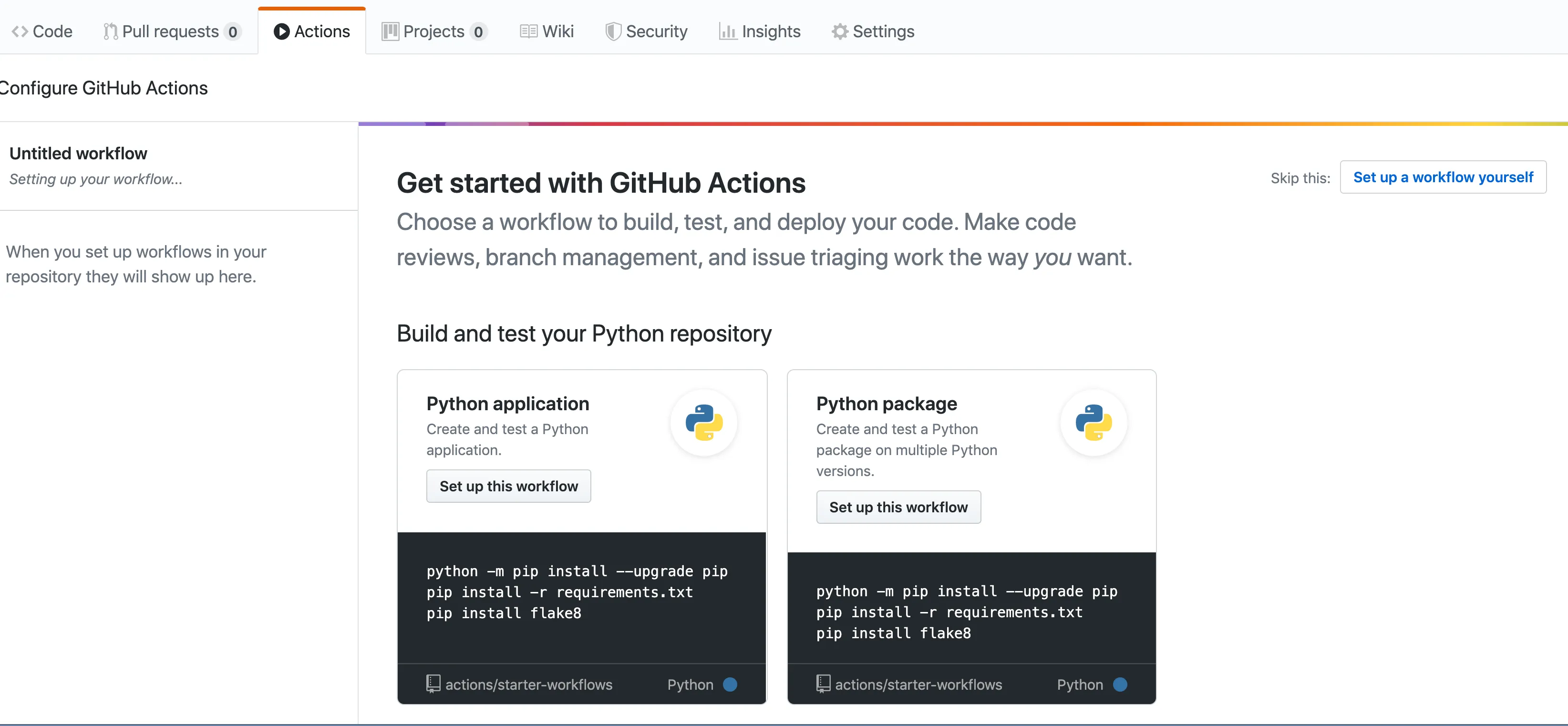
Task: Set up the Python application workflow
Action: [508, 486]
